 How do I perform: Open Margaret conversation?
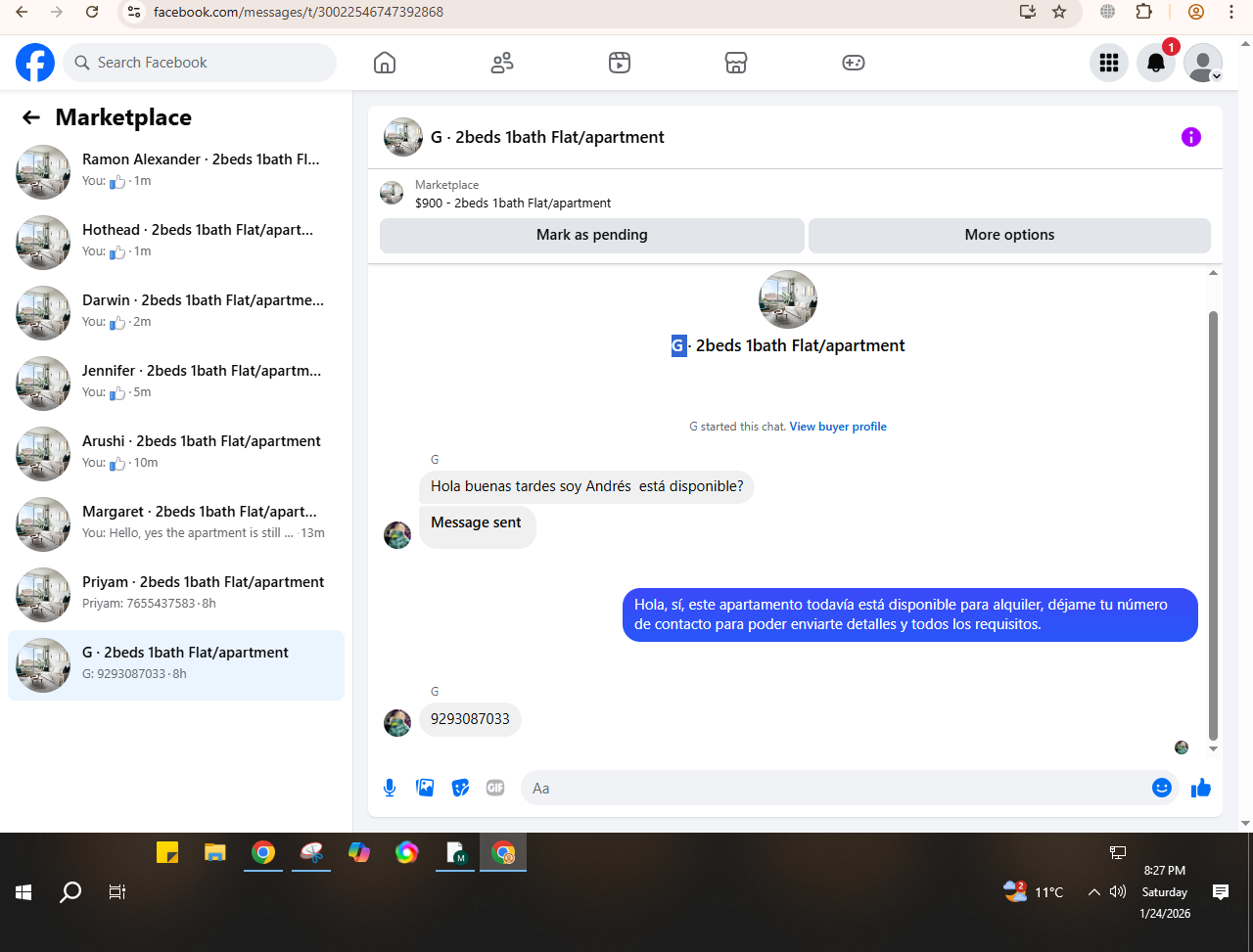(176, 524)
